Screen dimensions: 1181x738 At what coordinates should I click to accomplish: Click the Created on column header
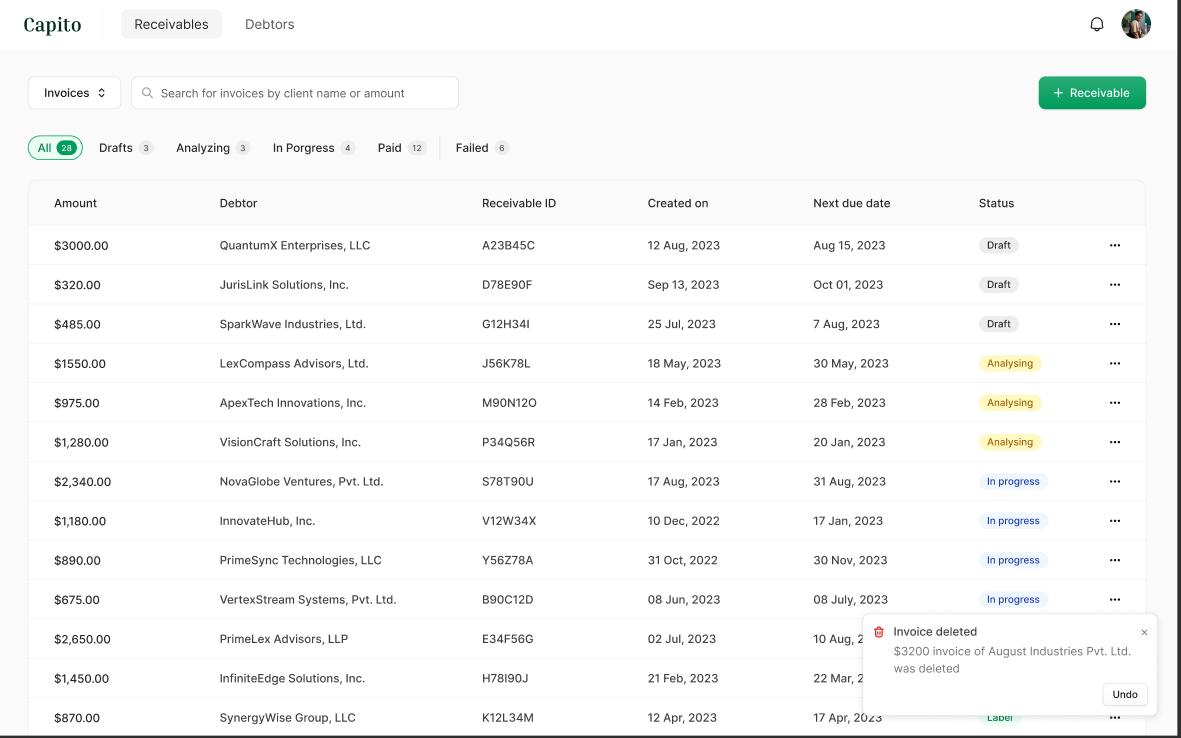[x=678, y=203]
